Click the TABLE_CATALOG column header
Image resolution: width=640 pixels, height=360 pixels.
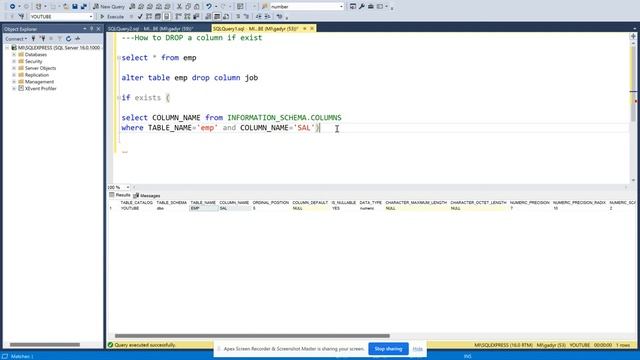point(137,202)
